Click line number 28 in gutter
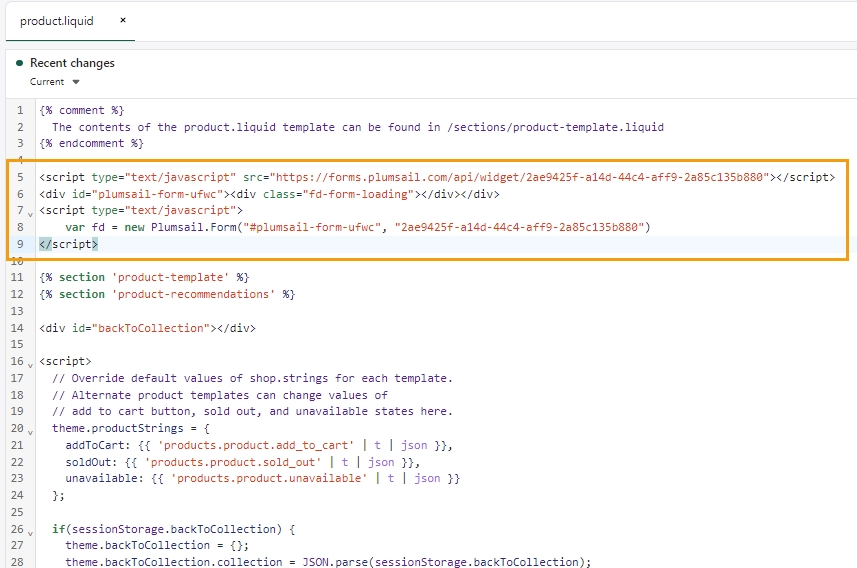 [17, 562]
